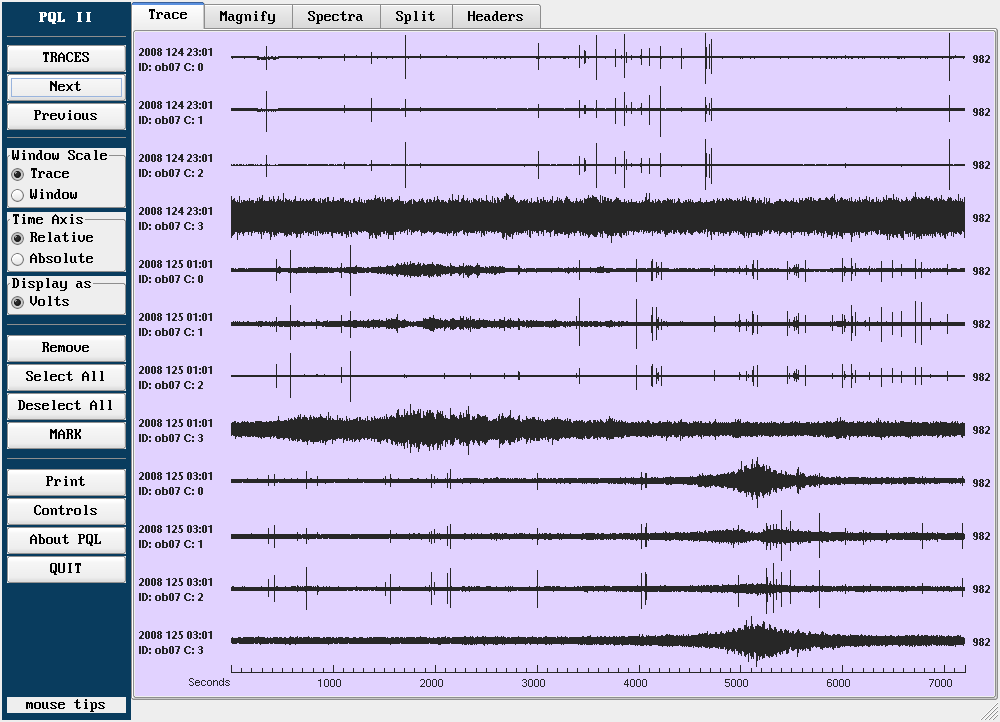Select Volts display option

18,302
